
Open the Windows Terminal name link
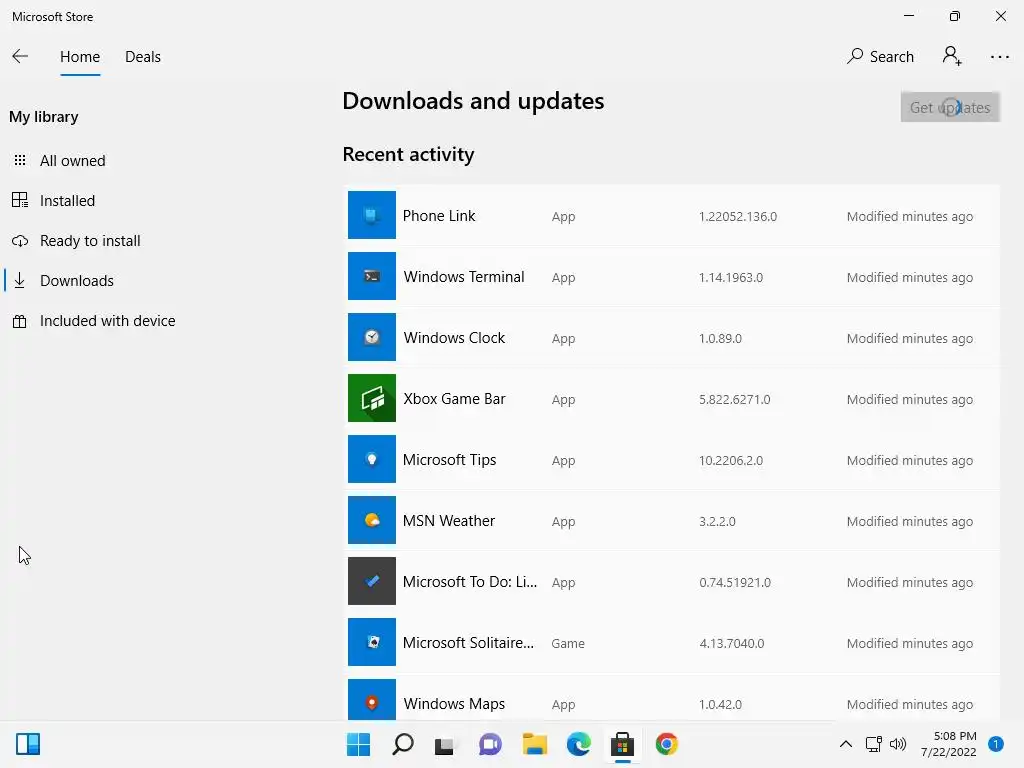pos(464,276)
